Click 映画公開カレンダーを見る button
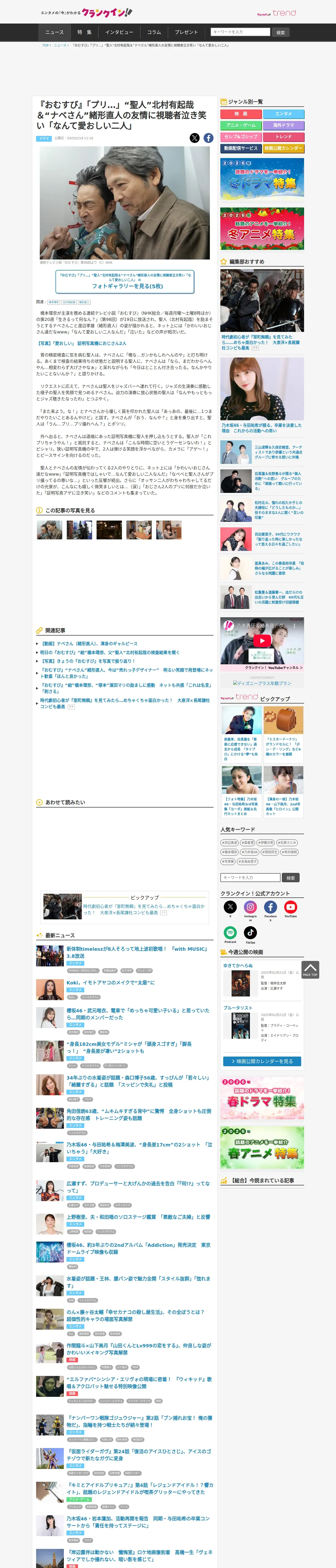This screenshot has height=1568, width=336. (262, 1061)
